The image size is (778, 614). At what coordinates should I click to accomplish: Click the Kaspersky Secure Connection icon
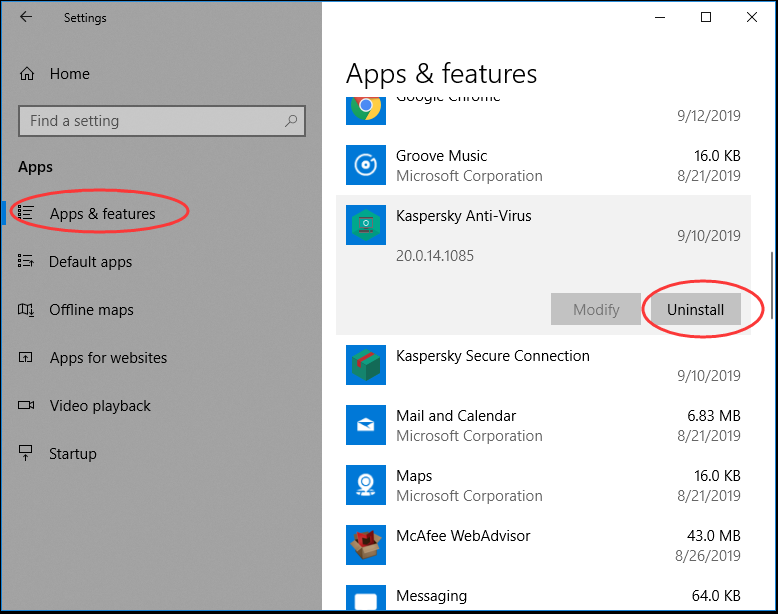[x=366, y=365]
